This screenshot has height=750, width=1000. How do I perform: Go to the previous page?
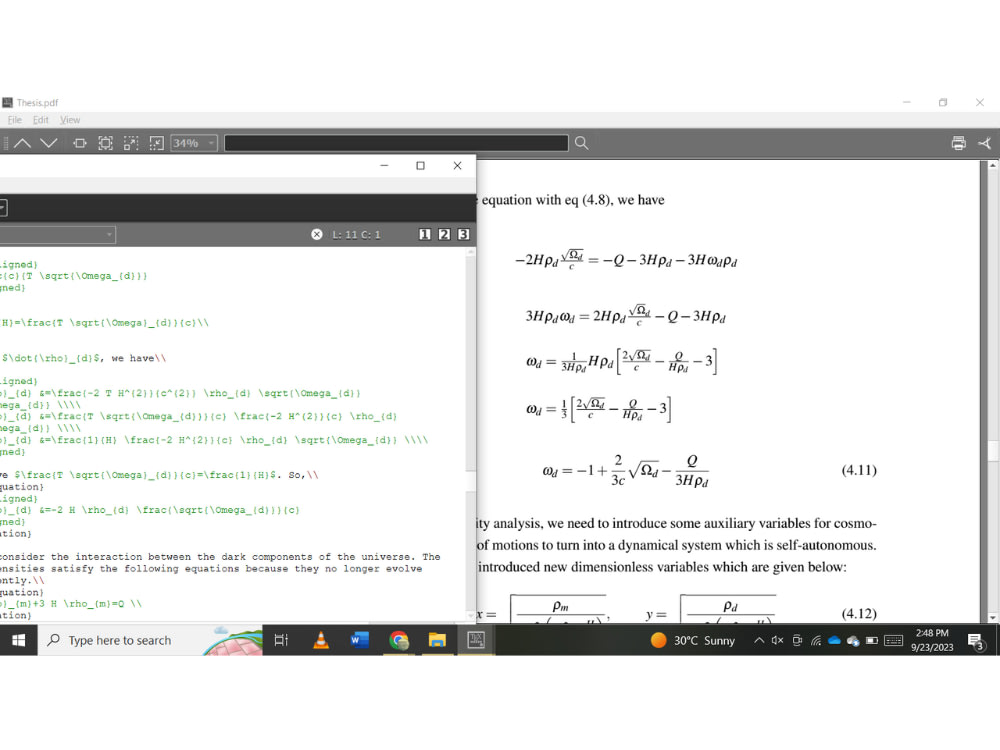click(22, 143)
